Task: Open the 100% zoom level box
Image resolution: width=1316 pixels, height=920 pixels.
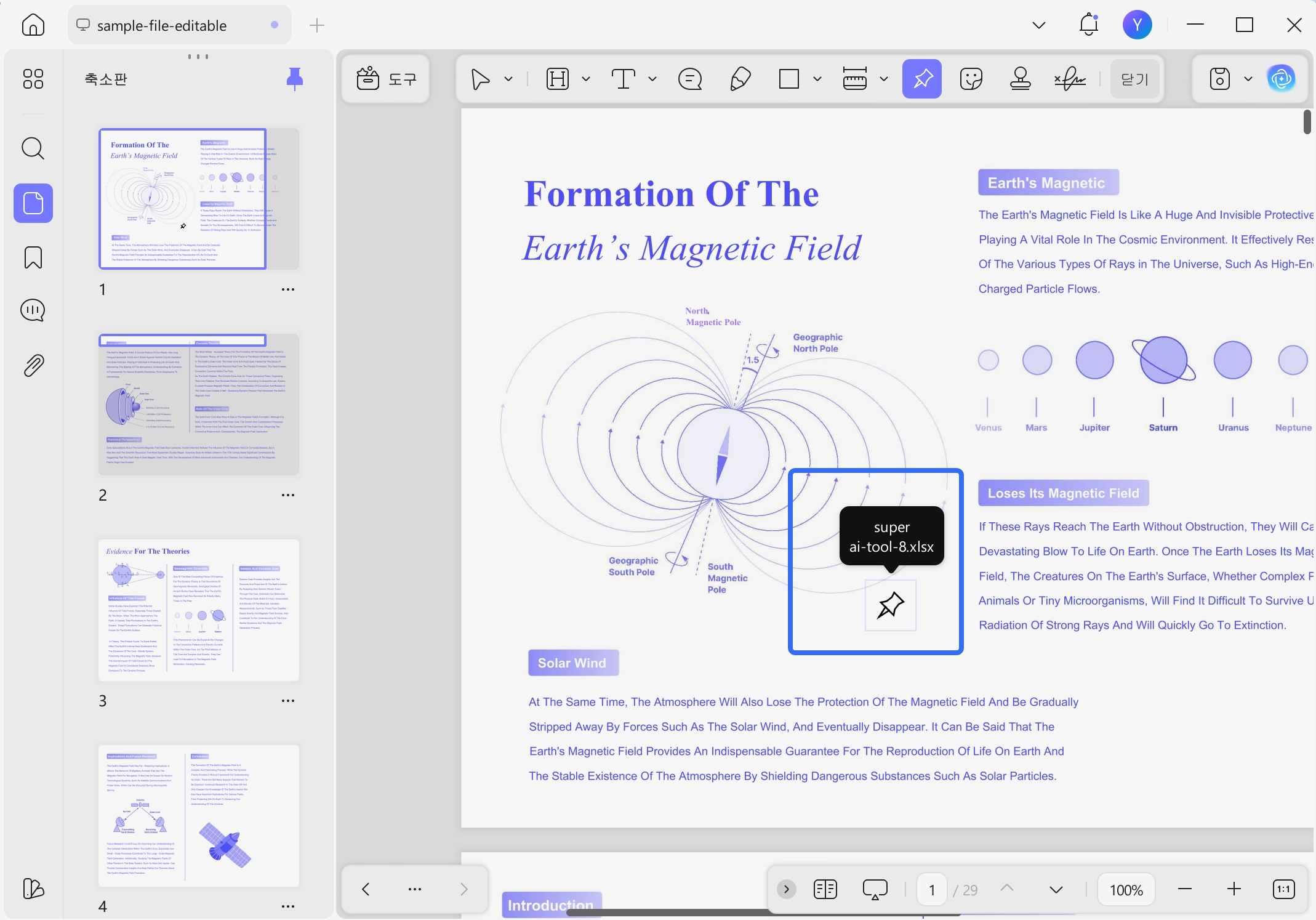Action: (x=1126, y=890)
